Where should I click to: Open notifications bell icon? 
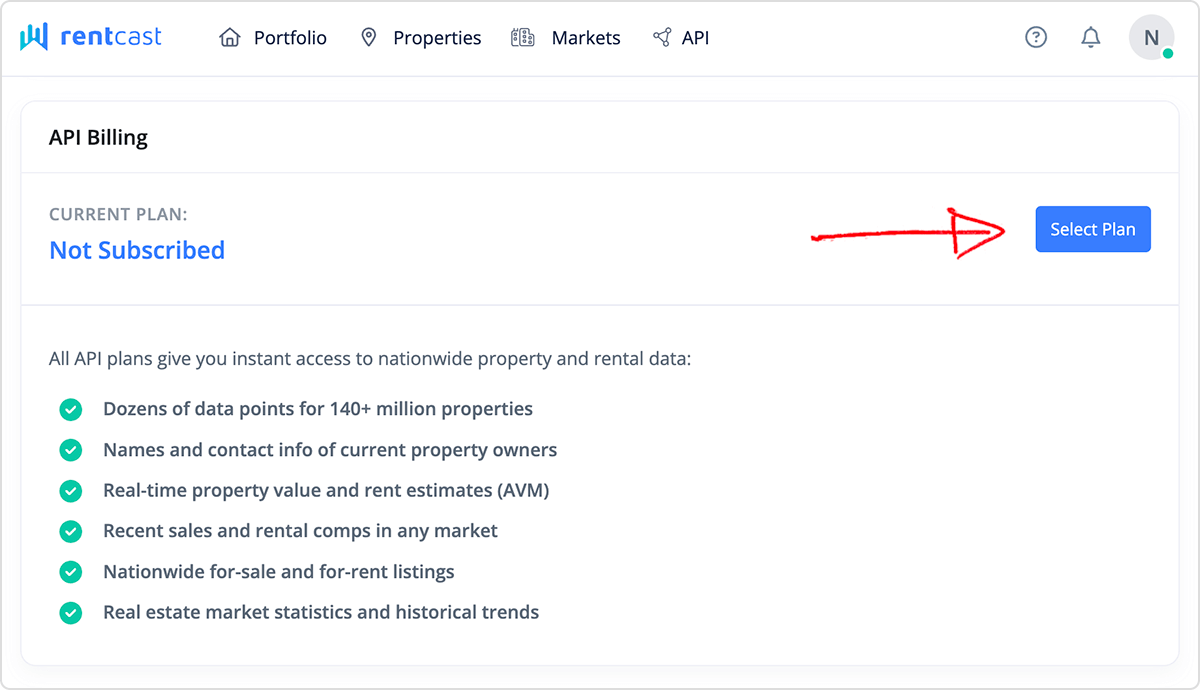(x=1091, y=38)
